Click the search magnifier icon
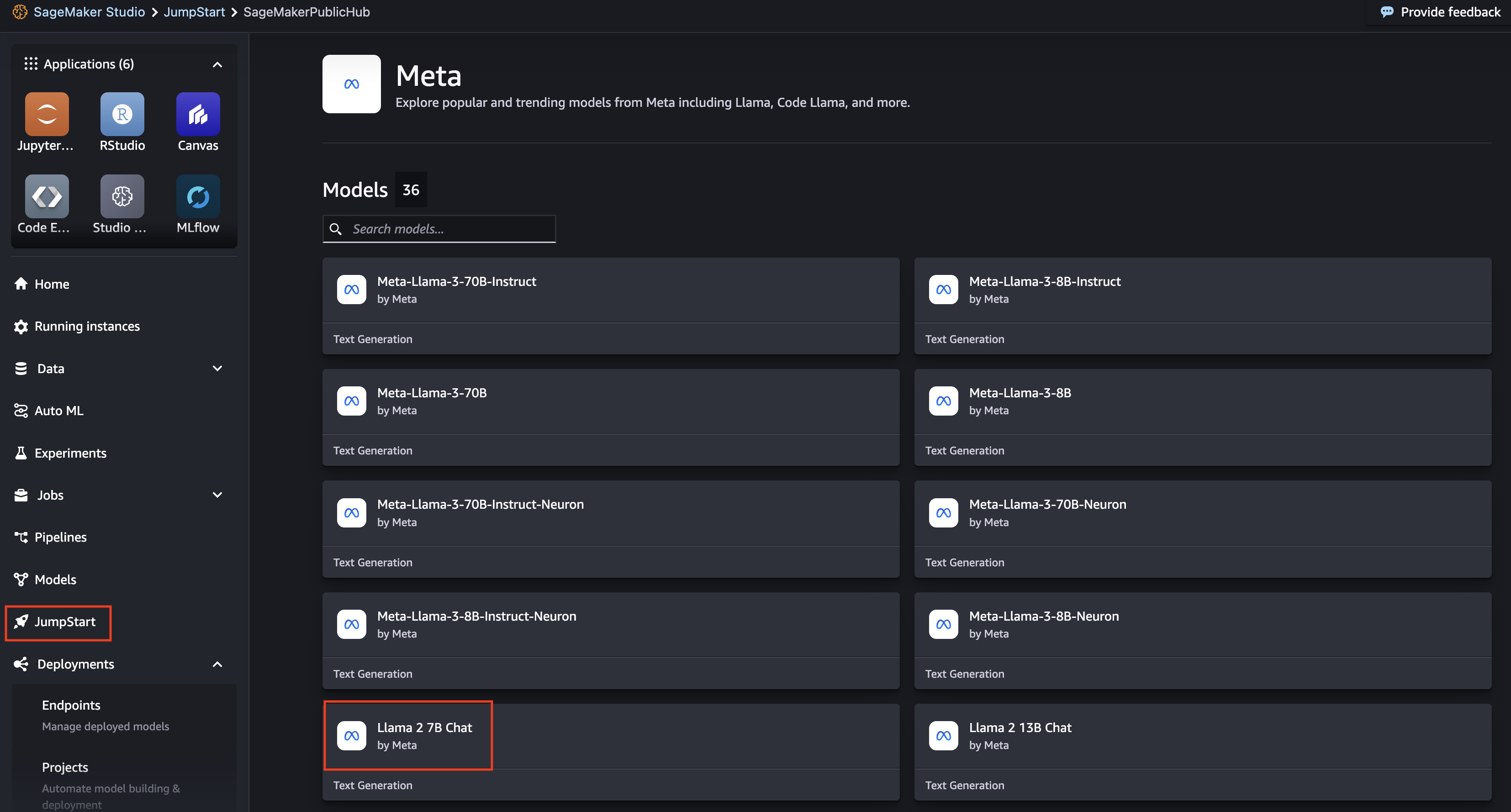Viewport: 1511px width, 812px height. [x=336, y=229]
